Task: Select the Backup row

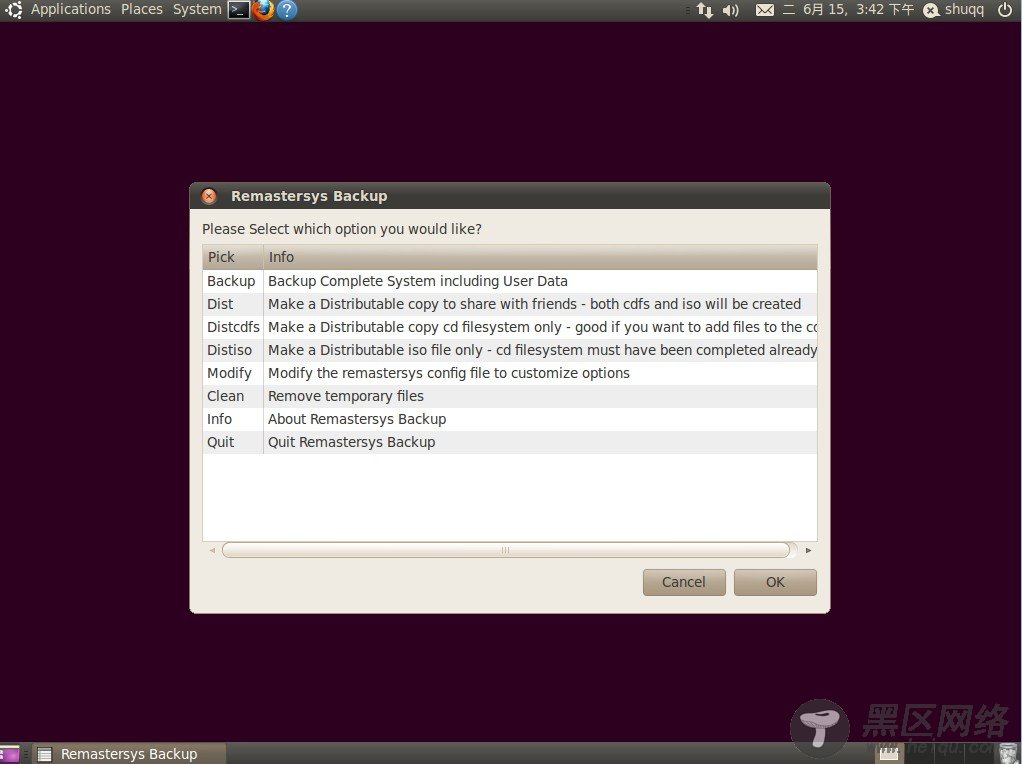Action: tap(510, 281)
